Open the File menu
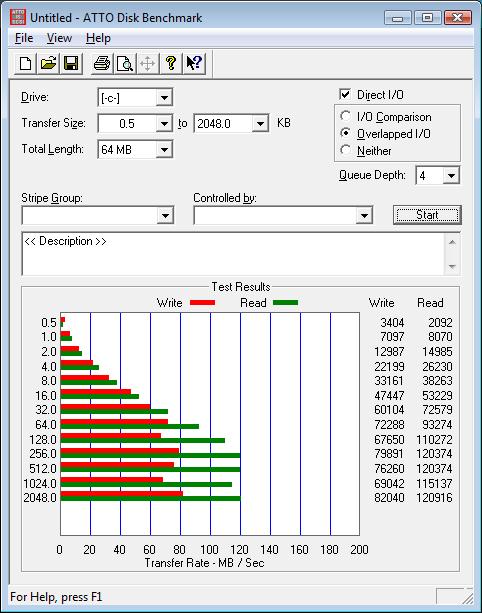The height and width of the screenshot is (613, 482). 24,38
